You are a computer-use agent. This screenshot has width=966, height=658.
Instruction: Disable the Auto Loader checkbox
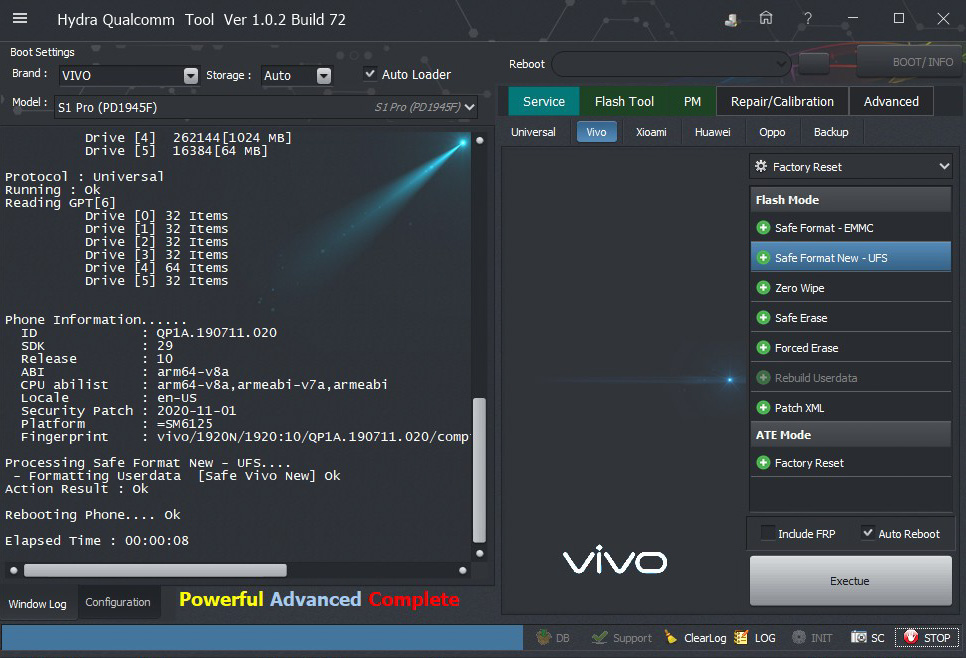(x=370, y=74)
